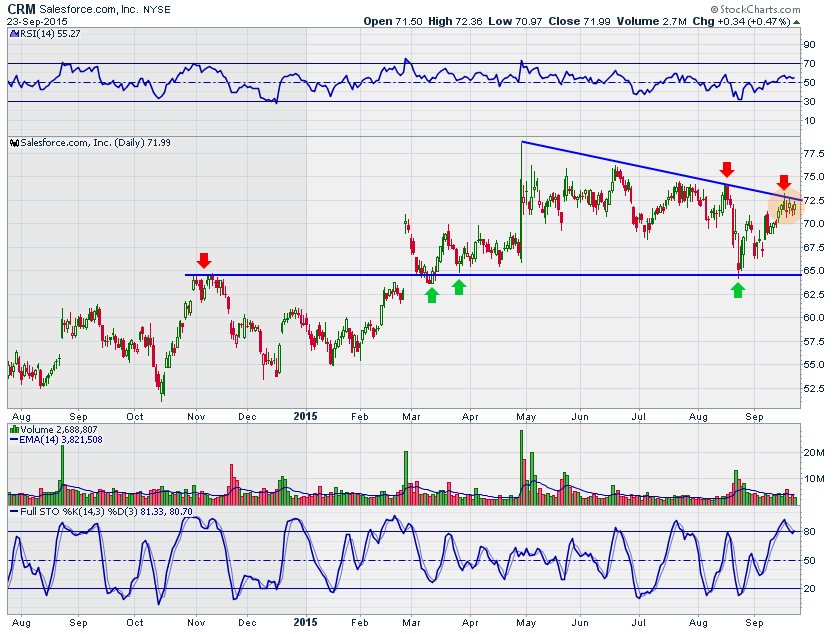Click the green up-triangle beside the Chg value
The image size is (837, 634).
point(796,22)
